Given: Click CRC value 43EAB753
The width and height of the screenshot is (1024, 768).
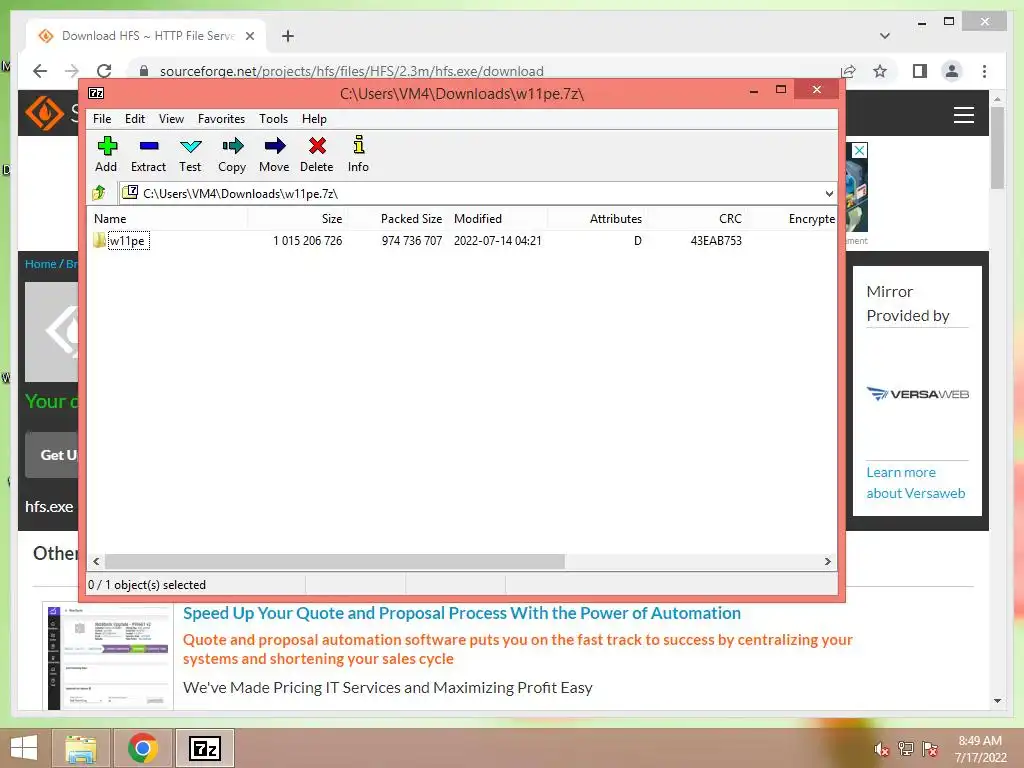Looking at the screenshot, I should point(716,240).
